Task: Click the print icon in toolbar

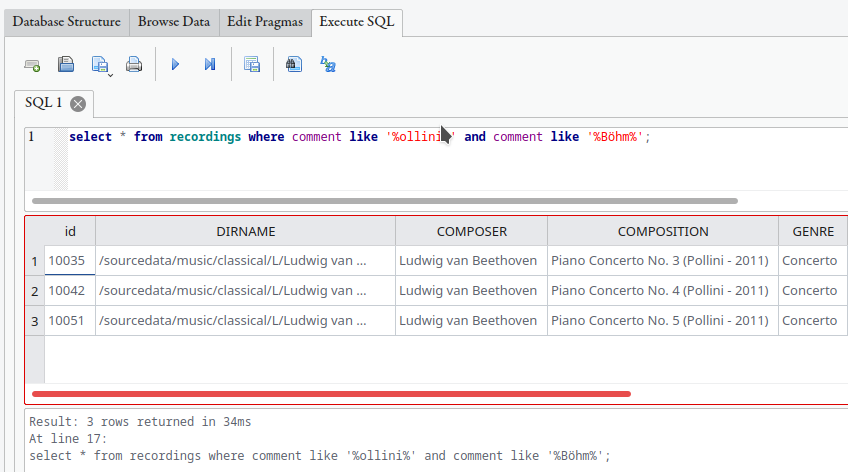Action: pos(134,64)
